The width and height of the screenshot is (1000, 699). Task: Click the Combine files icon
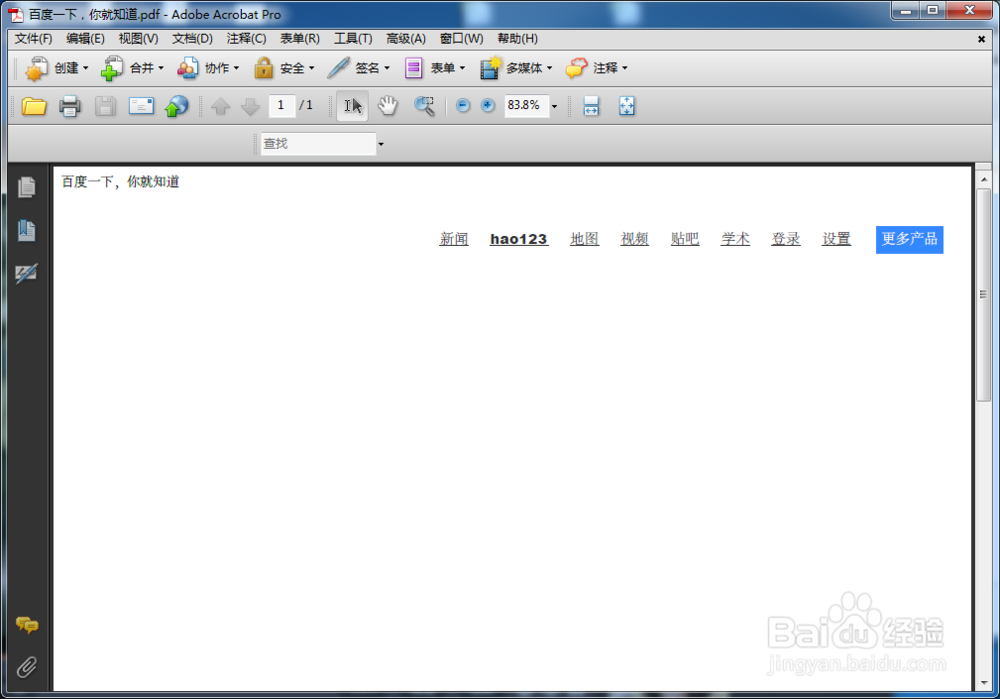[x=112, y=68]
